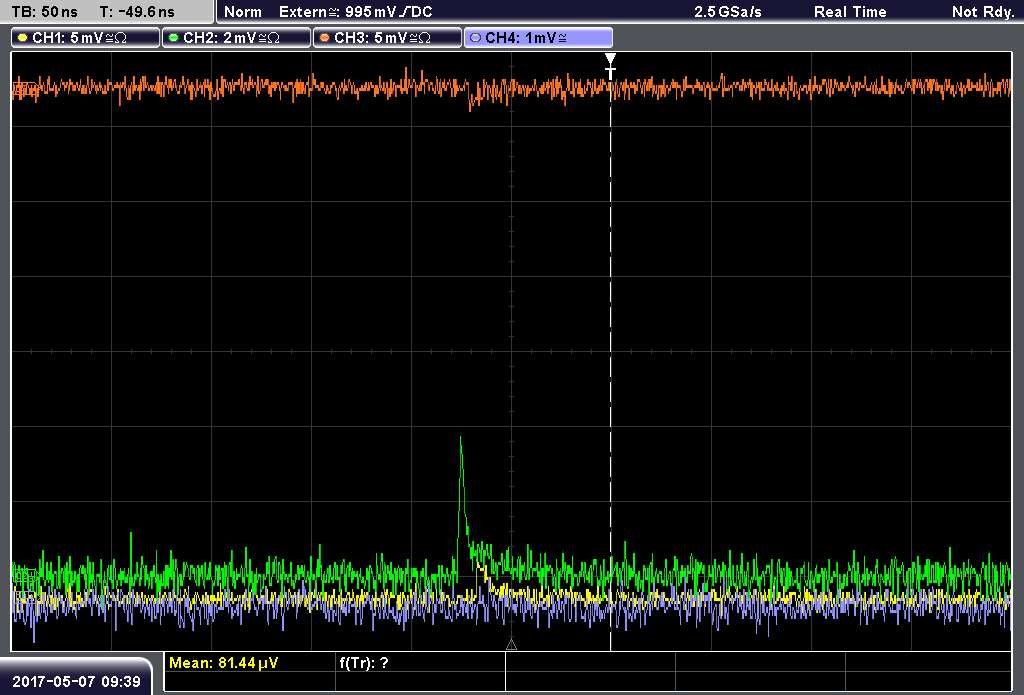Click the 2.5 GSa/s sample rate readout
Image resolution: width=1024 pixels, height=695 pixels.
[x=728, y=12]
